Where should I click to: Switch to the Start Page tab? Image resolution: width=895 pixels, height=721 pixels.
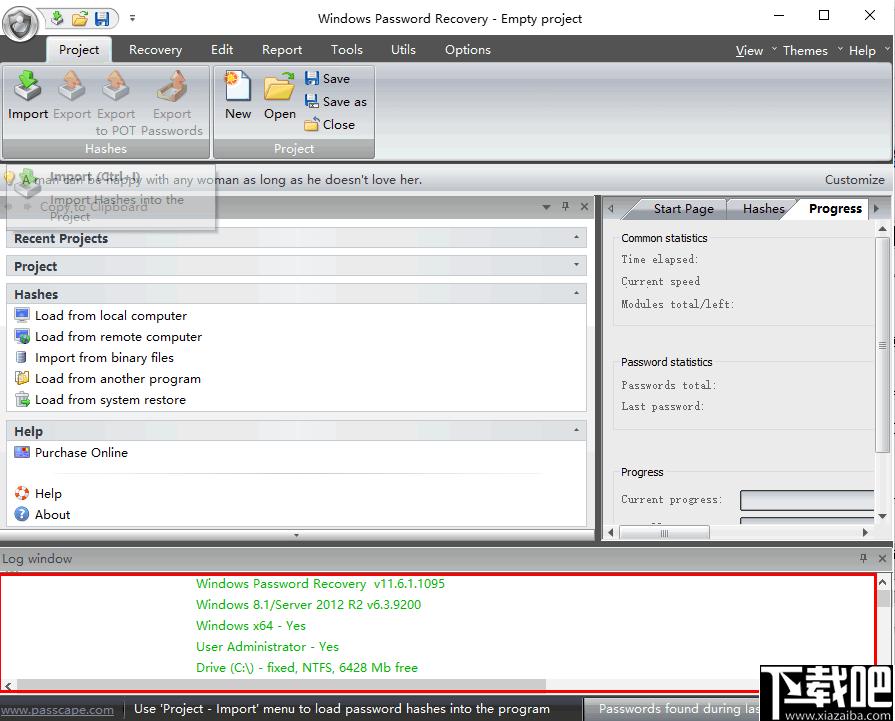point(683,209)
